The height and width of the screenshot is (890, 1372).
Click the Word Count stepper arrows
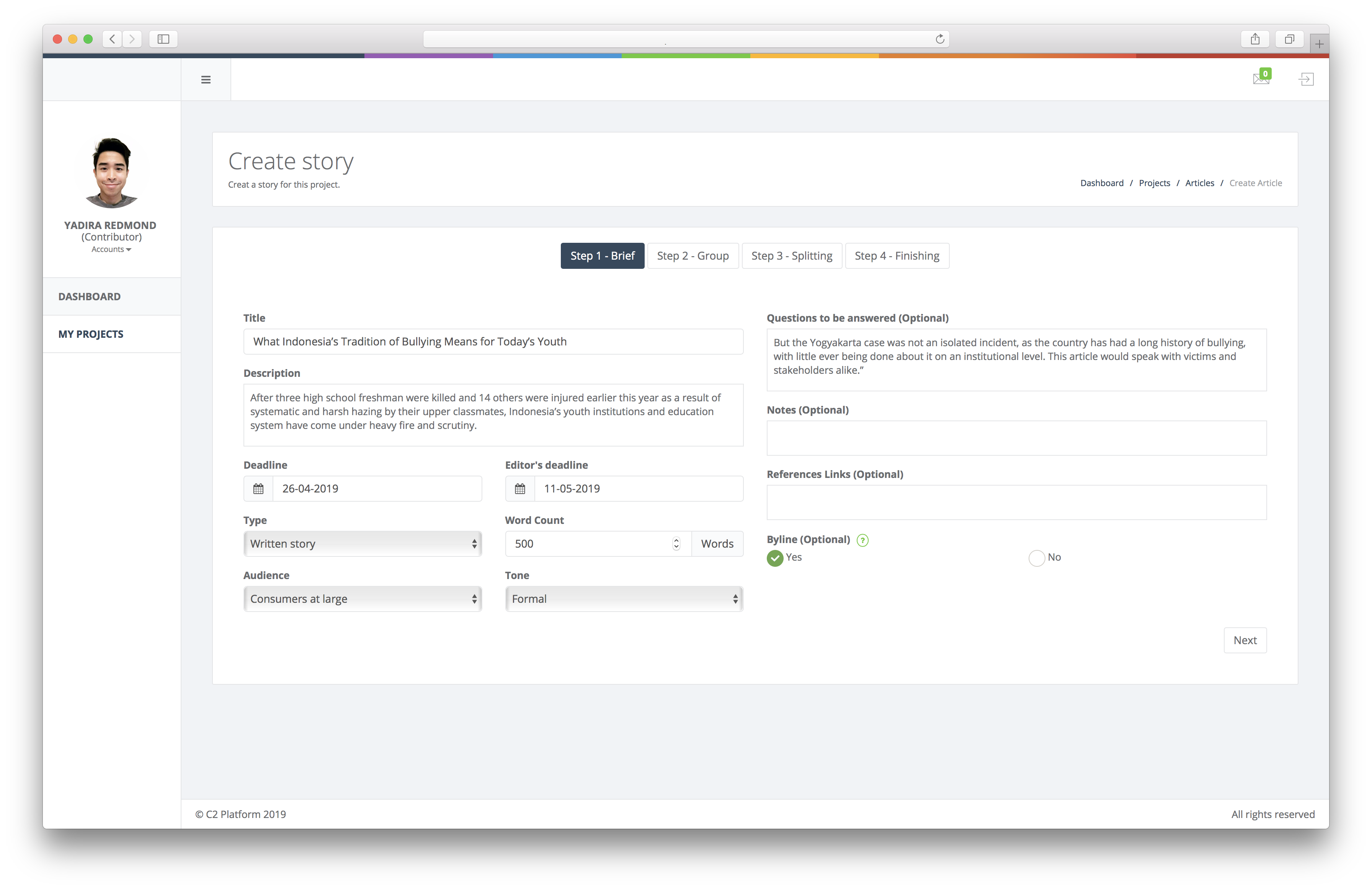click(x=676, y=544)
